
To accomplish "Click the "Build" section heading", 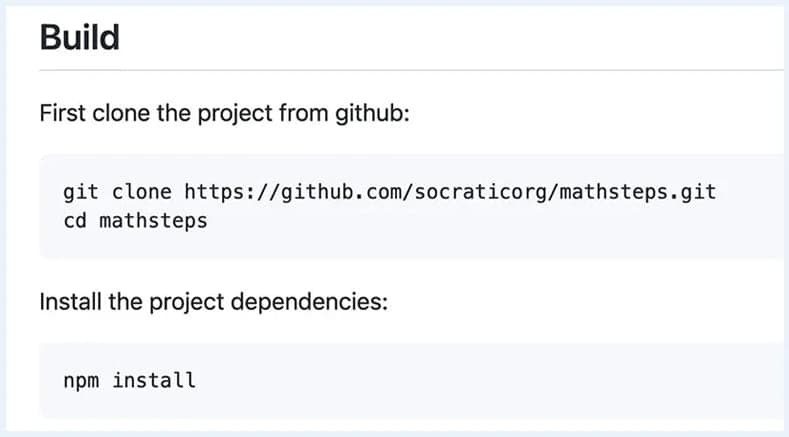I will [x=79, y=38].
